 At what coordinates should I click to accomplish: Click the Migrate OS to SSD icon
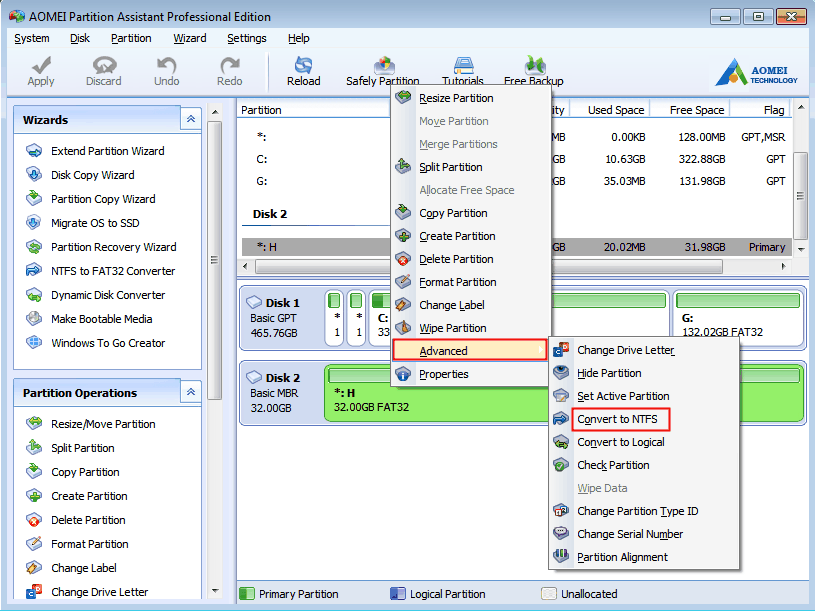click(x=34, y=223)
